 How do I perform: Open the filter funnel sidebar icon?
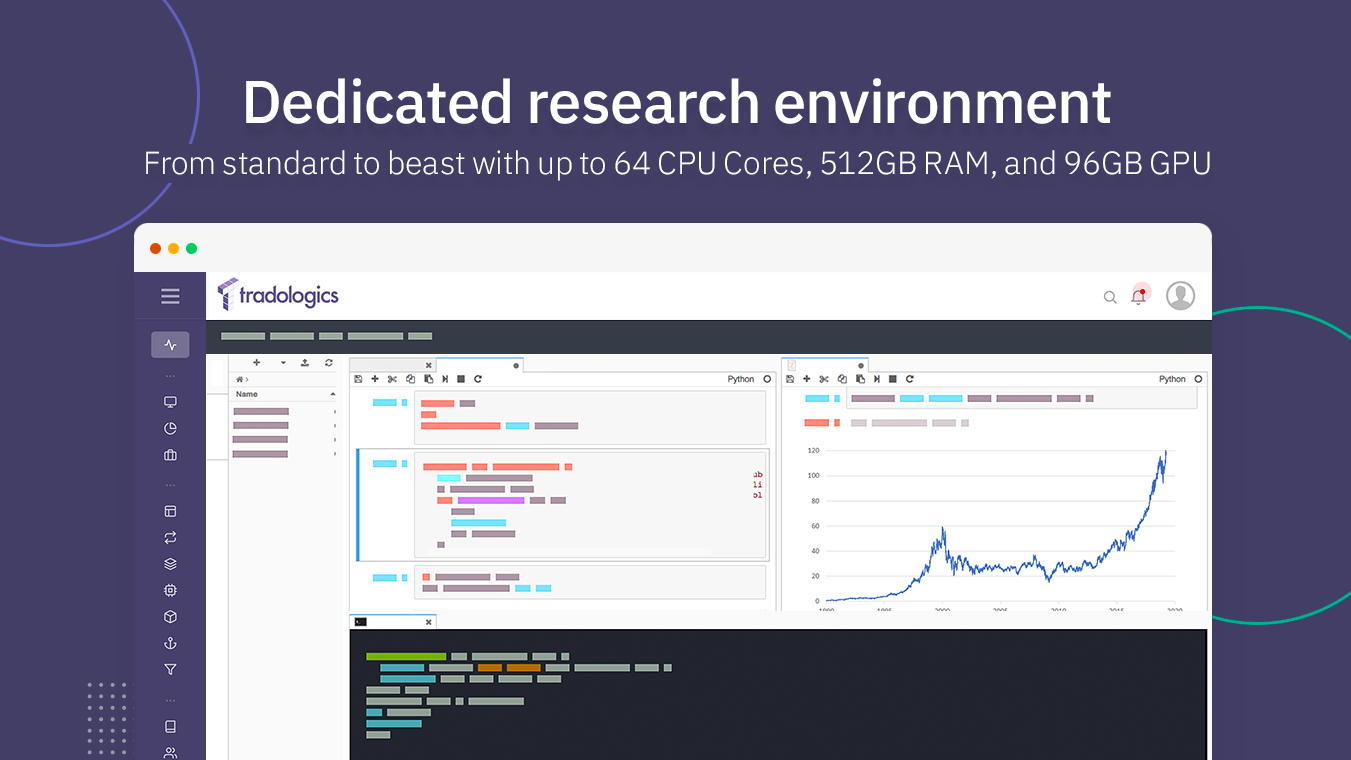pyautogui.click(x=170, y=669)
